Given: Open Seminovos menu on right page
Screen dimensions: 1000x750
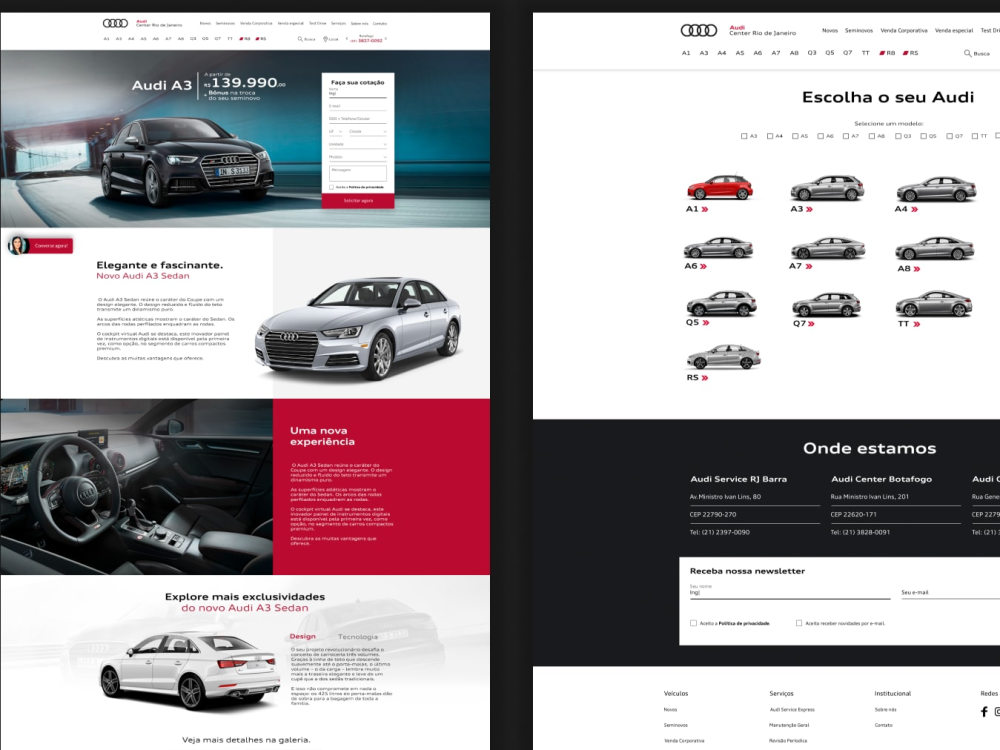Looking at the screenshot, I should click(x=859, y=31).
